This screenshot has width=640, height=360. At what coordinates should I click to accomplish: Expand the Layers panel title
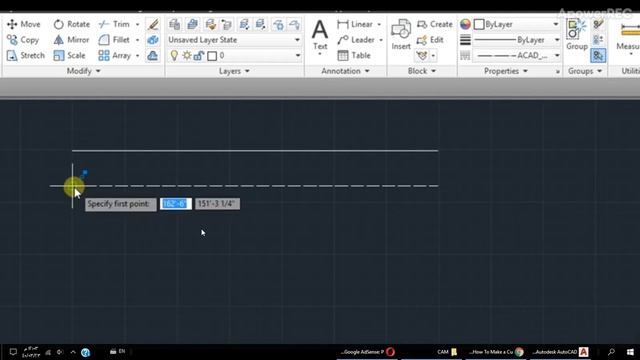click(234, 71)
